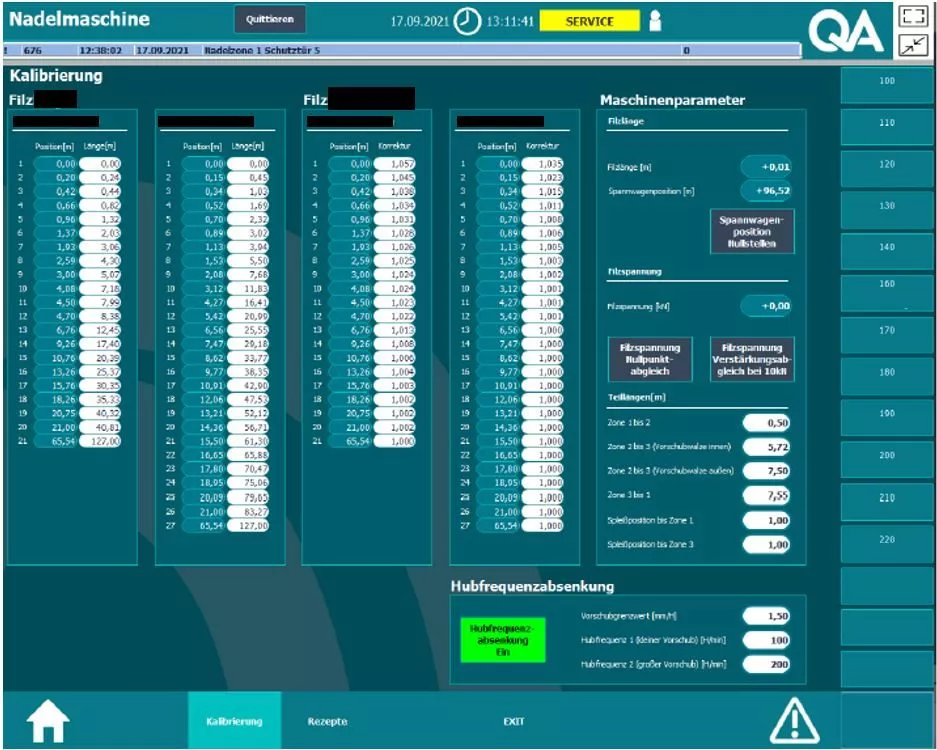Toggle fullscreen with the bracket icon

click(912, 16)
